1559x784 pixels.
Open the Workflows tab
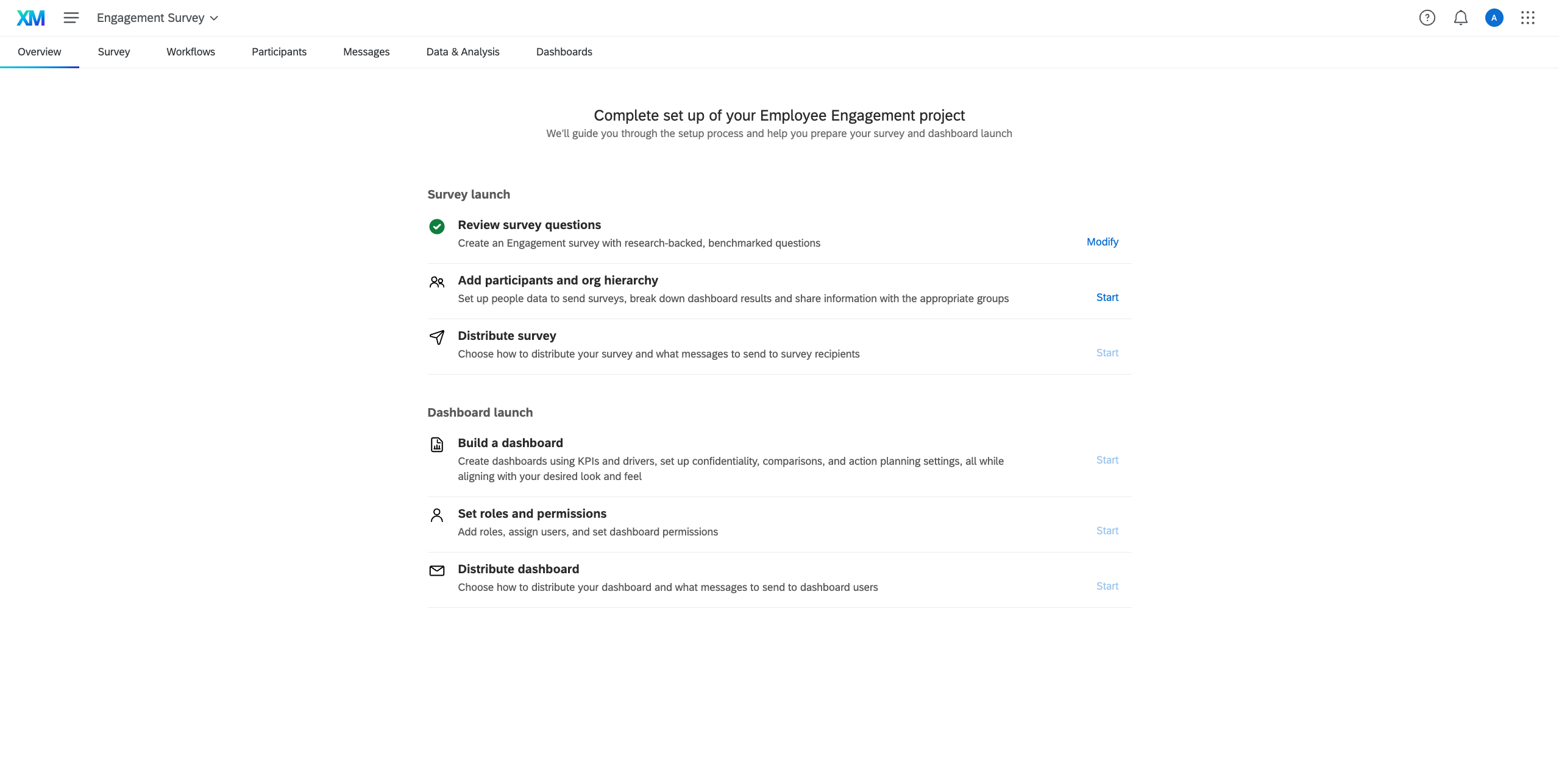click(191, 52)
